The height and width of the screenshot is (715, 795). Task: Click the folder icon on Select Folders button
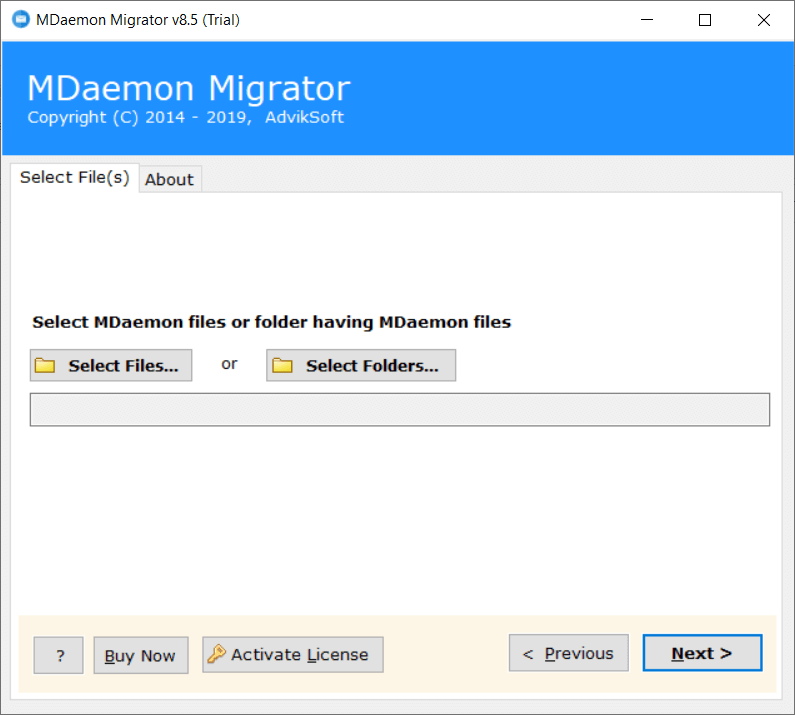pos(282,365)
